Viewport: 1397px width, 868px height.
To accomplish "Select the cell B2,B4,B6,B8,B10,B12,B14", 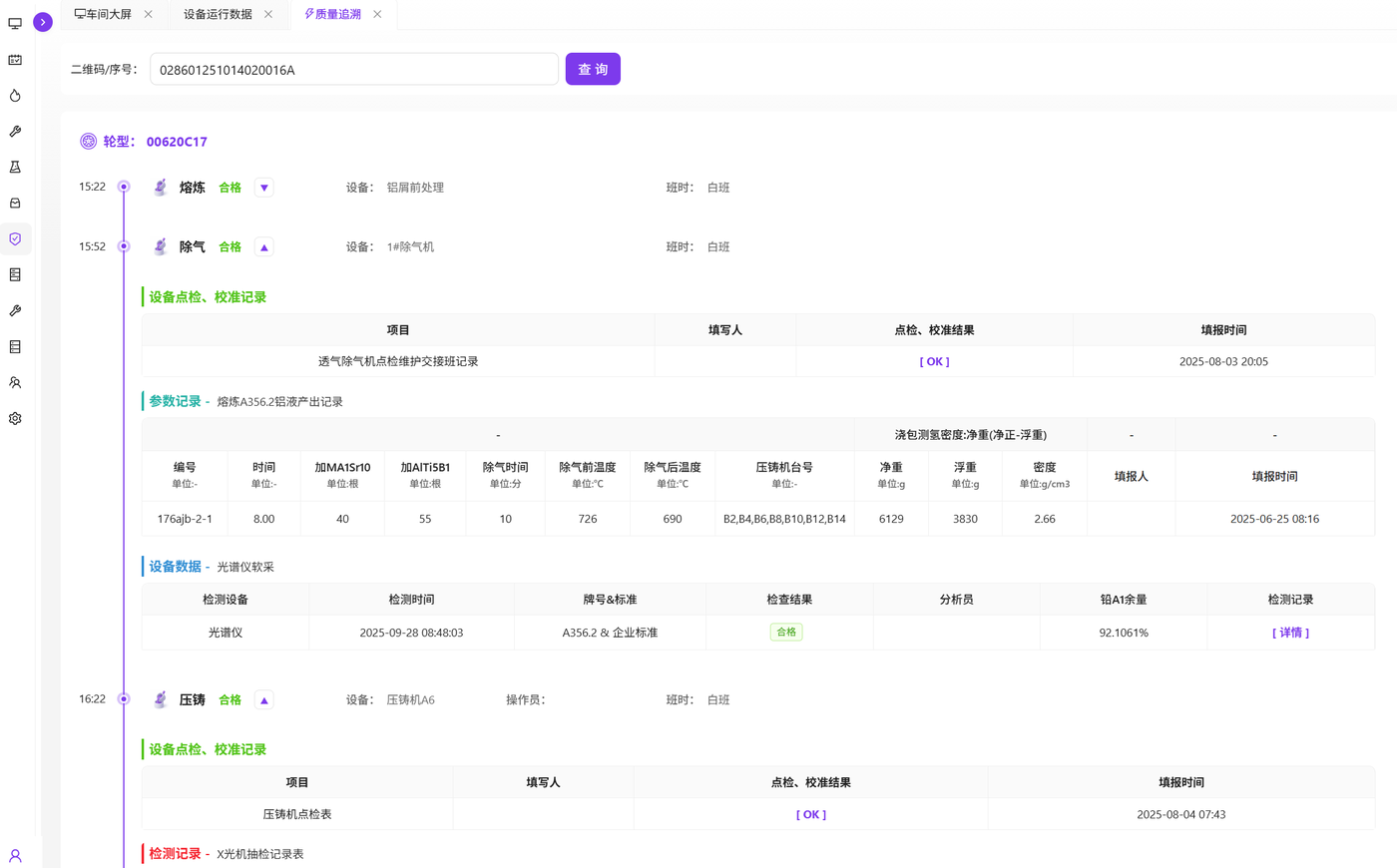I will click(784, 519).
